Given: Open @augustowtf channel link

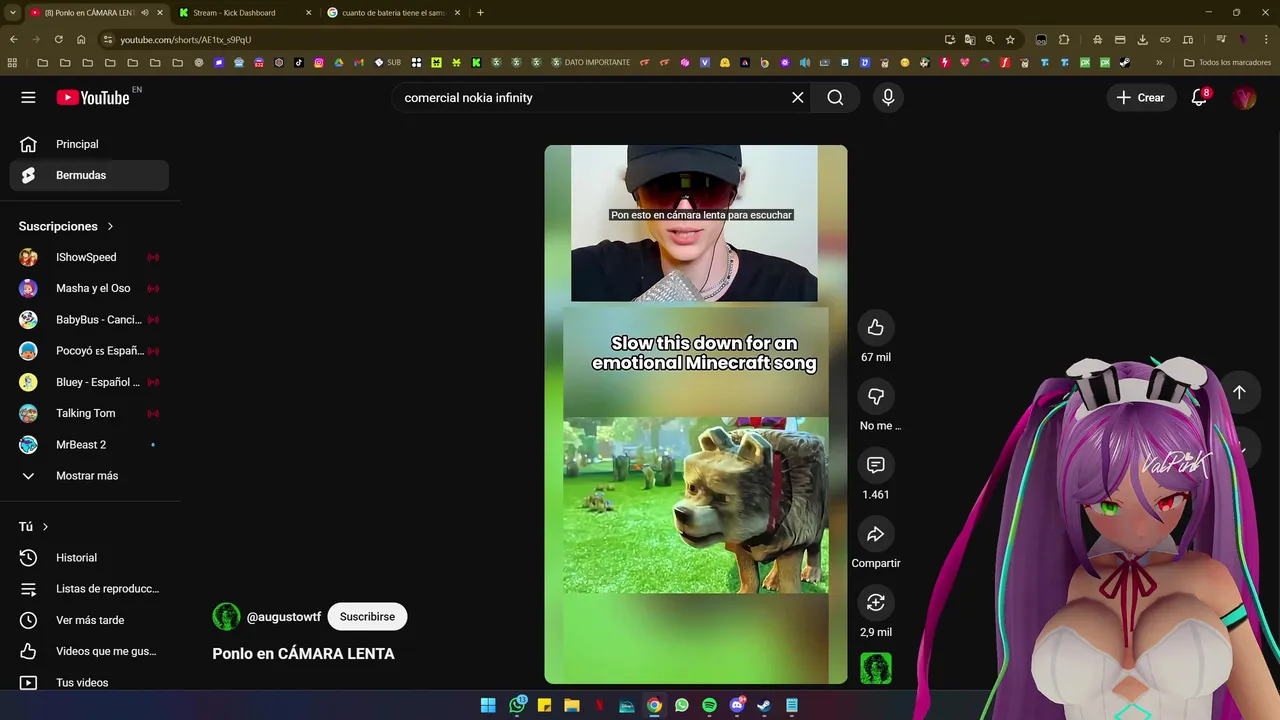Looking at the screenshot, I should pos(284,617).
